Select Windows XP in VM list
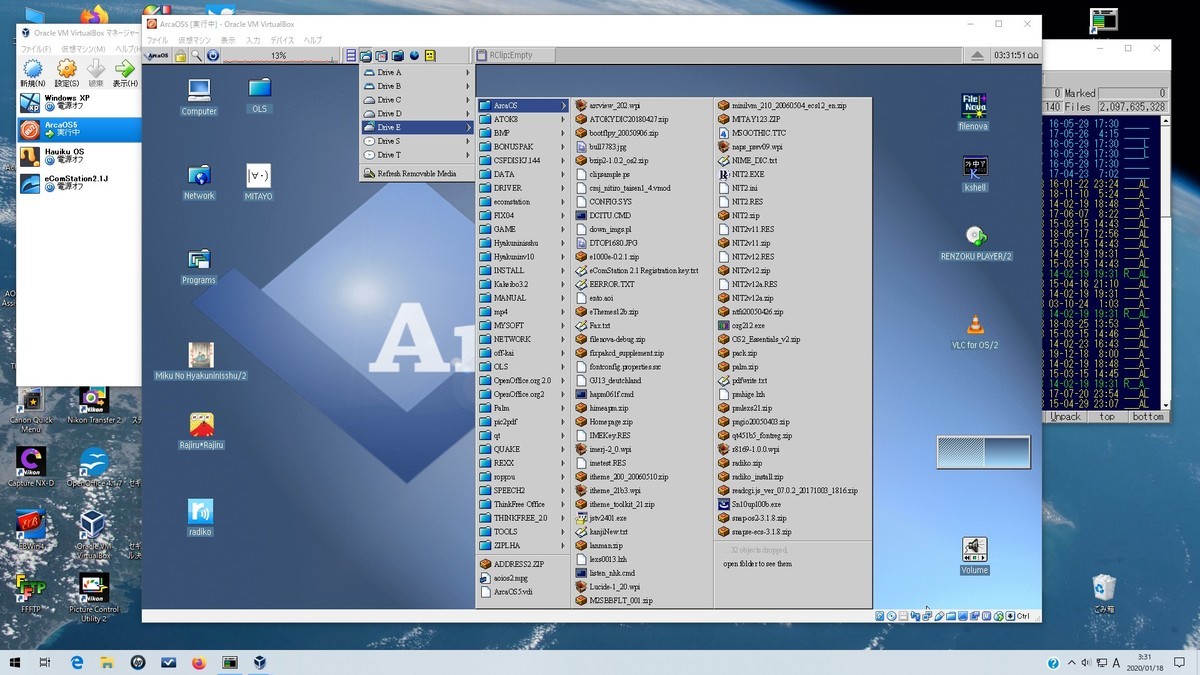1200x675 pixels. coord(78,103)
